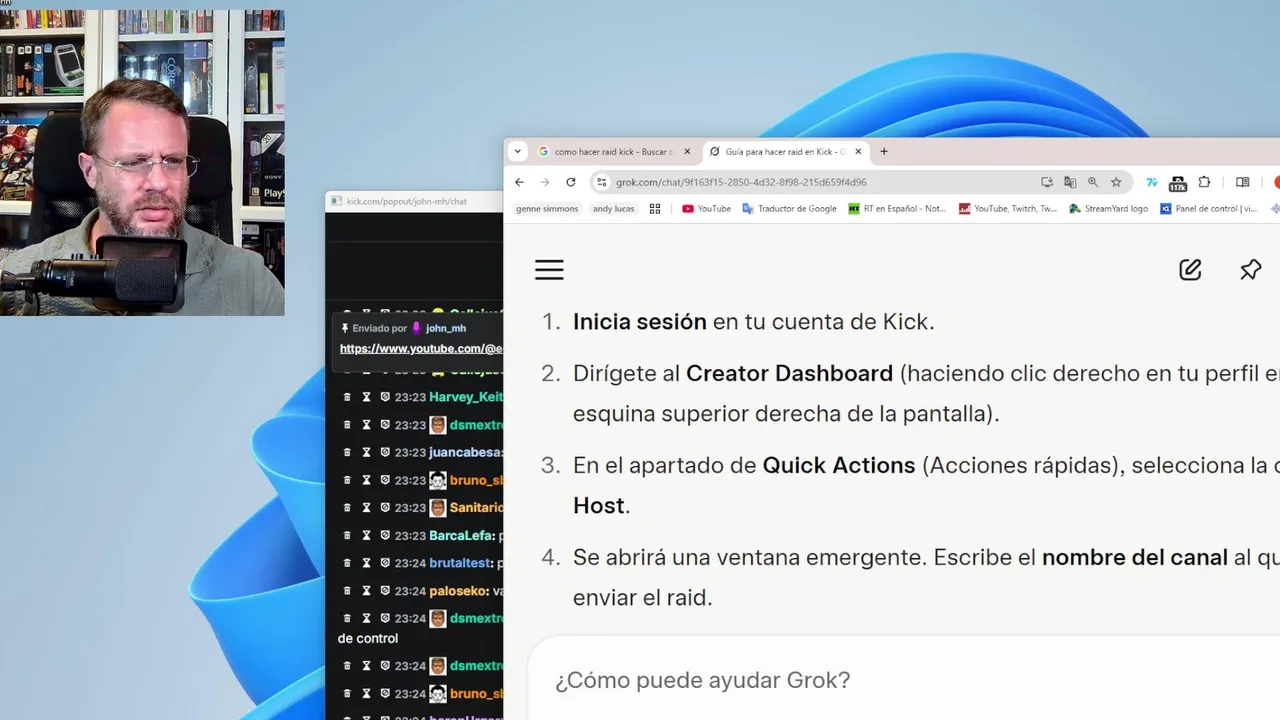
Task: Ban BarcaLefa with the shield icon
Action: click(385, 535)
